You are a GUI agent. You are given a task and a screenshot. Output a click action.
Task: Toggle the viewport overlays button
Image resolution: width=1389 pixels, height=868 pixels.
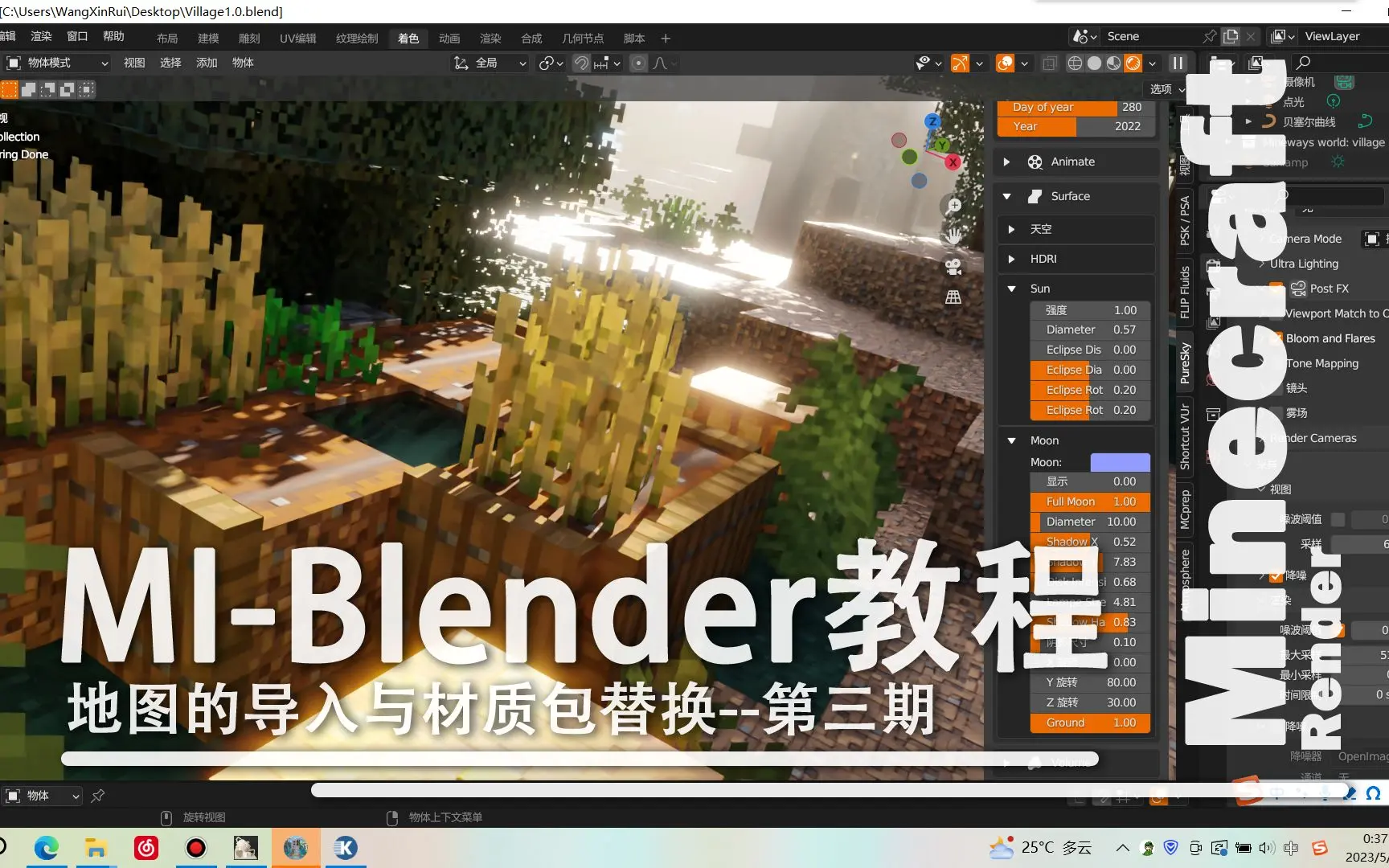(x=1005, y=63)
